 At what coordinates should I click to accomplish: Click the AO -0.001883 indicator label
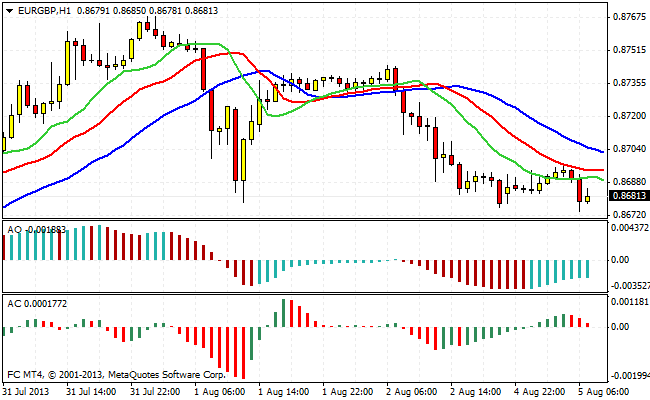[36, 230]
